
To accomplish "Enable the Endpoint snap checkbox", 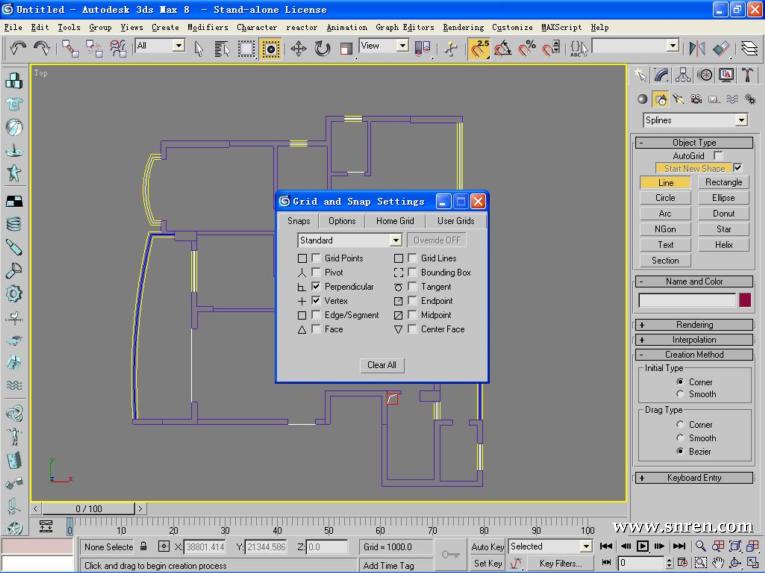I will (x=412, y=301).
